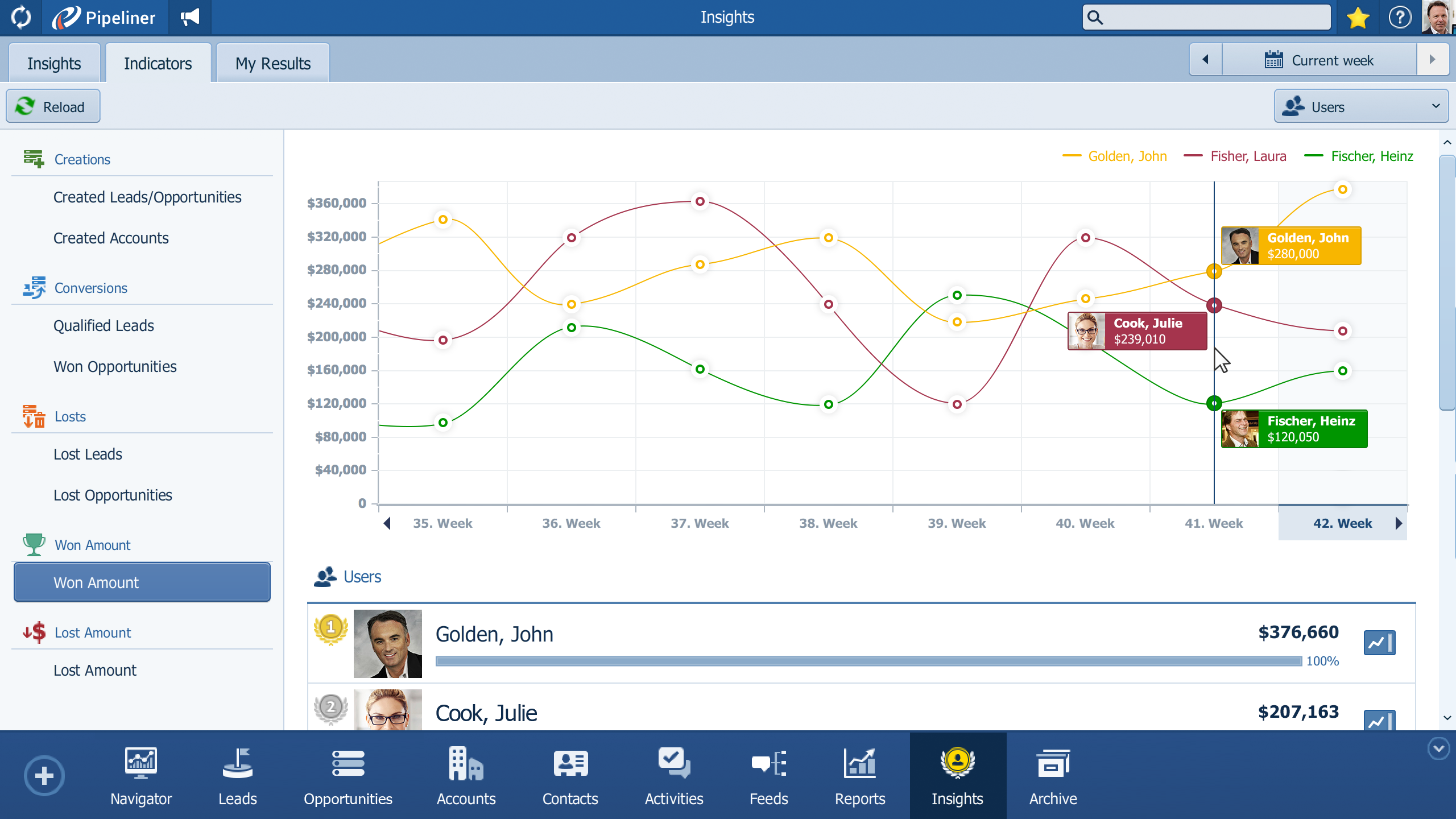Screen dimensions: 1456x819
Task: Open the megaphone announcements icon
Action: pyautogui.click(x=190, y=17)
